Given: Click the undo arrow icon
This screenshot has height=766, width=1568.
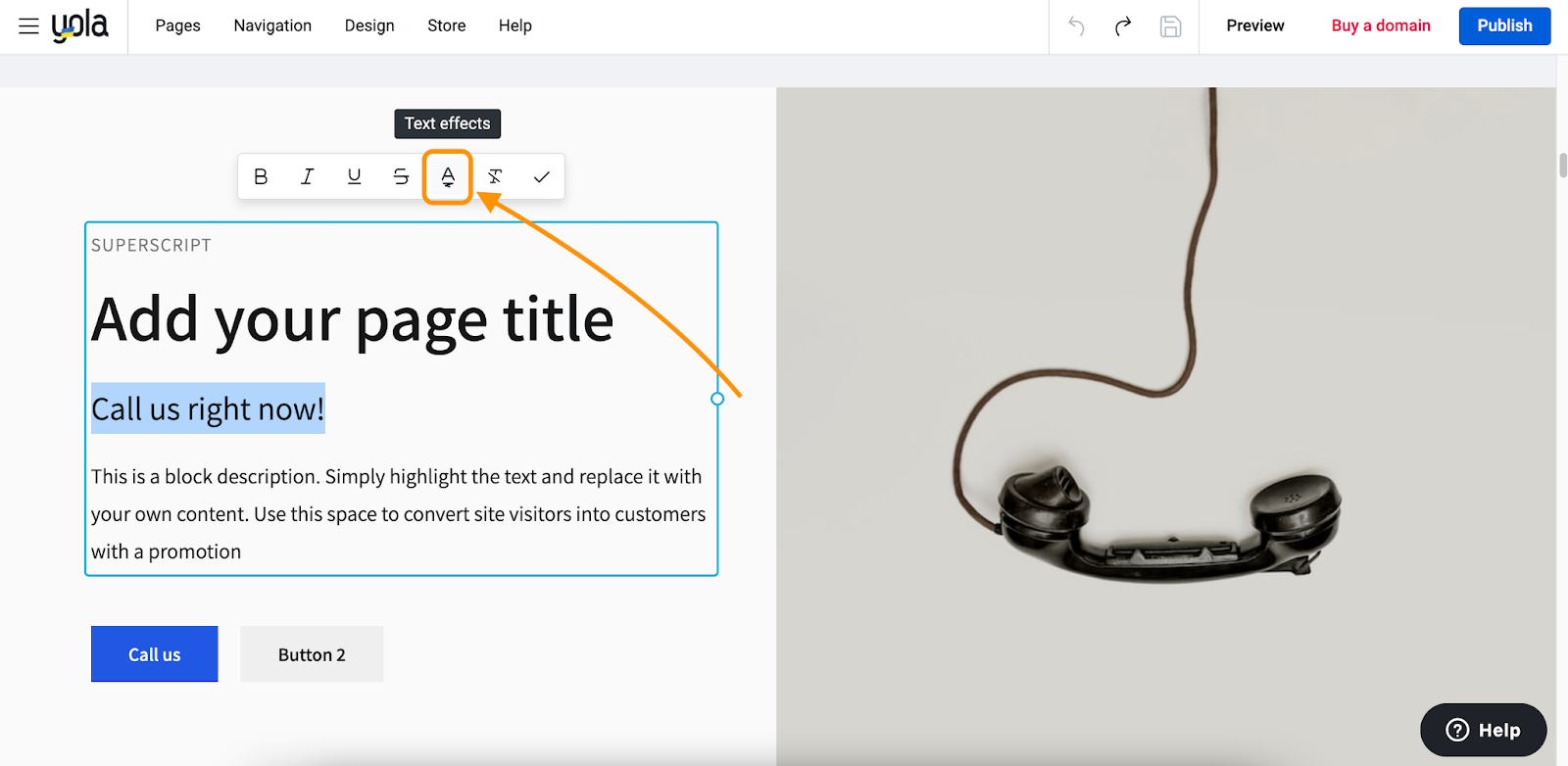Looking at the screenshot, I should click(1076, 26).
